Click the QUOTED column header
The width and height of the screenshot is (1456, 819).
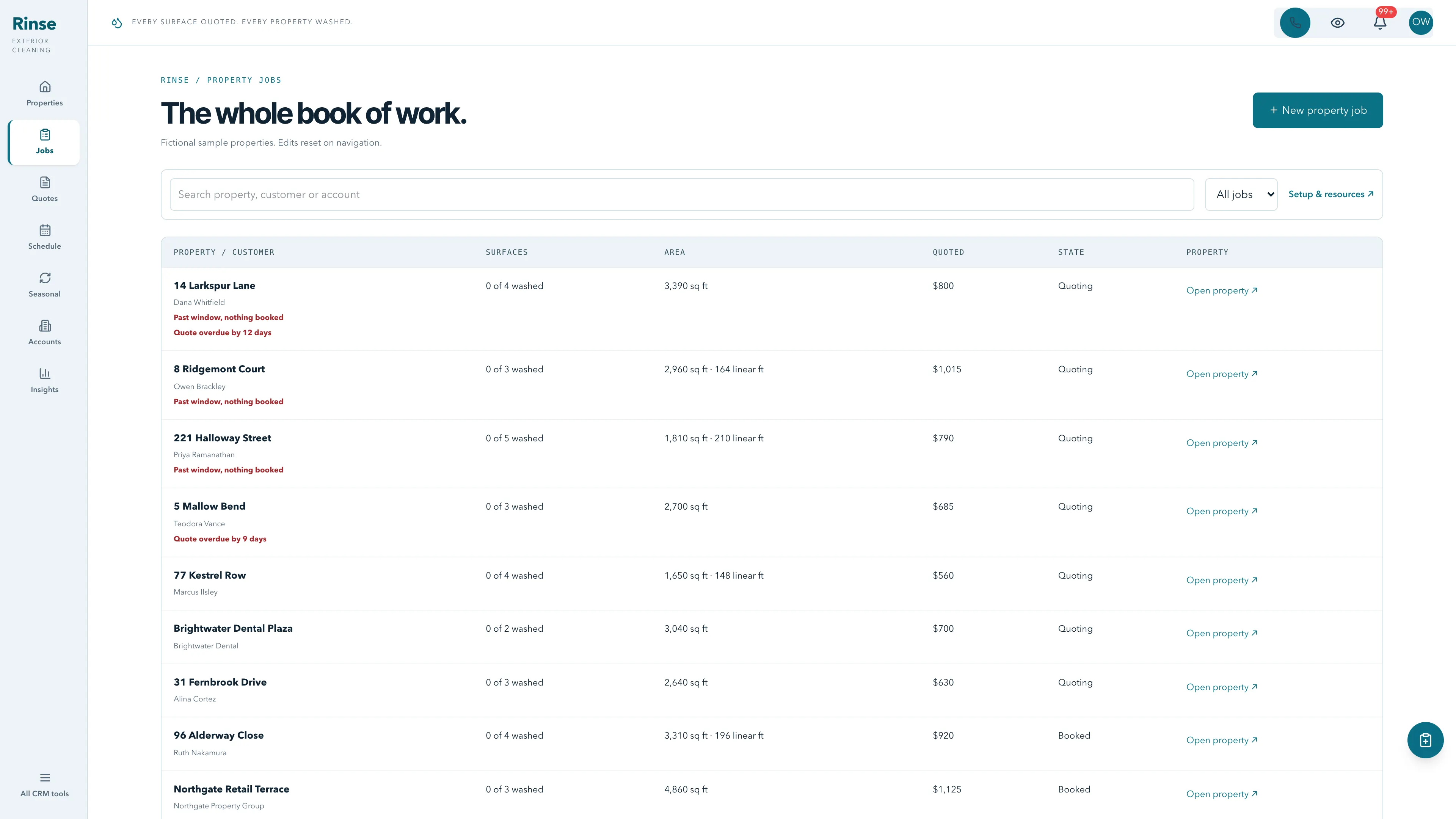948,252
